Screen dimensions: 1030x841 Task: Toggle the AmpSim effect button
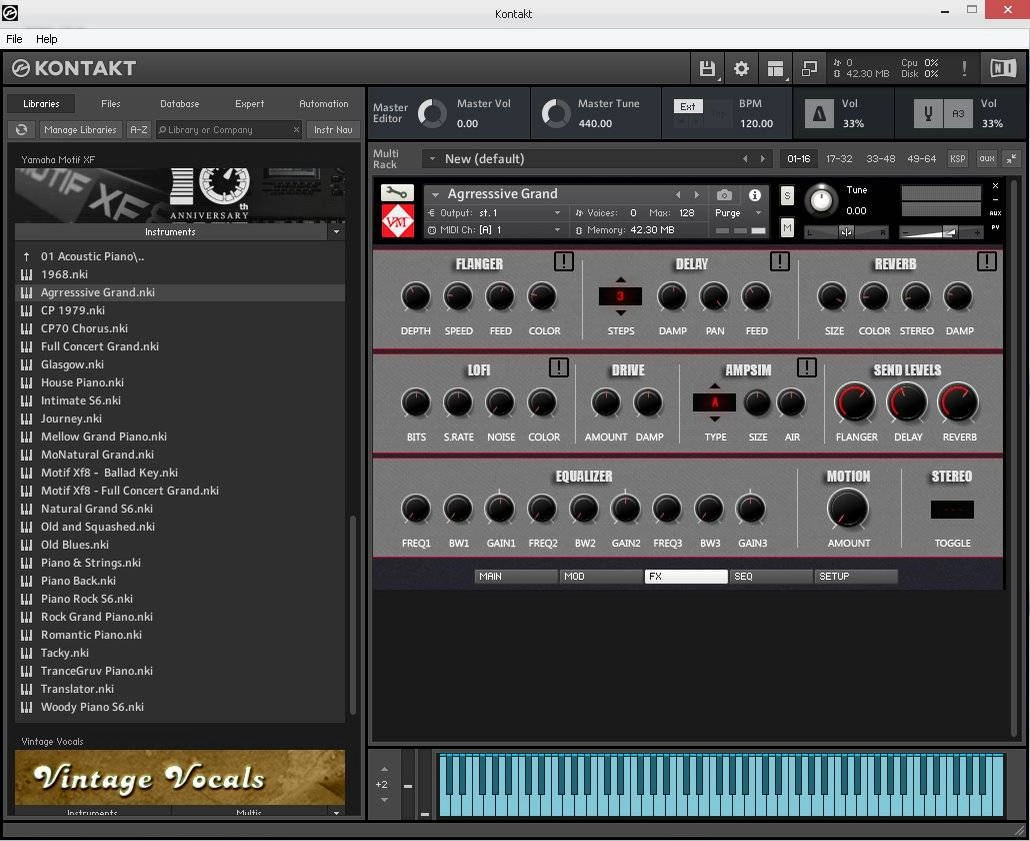(x=807, y=367)
